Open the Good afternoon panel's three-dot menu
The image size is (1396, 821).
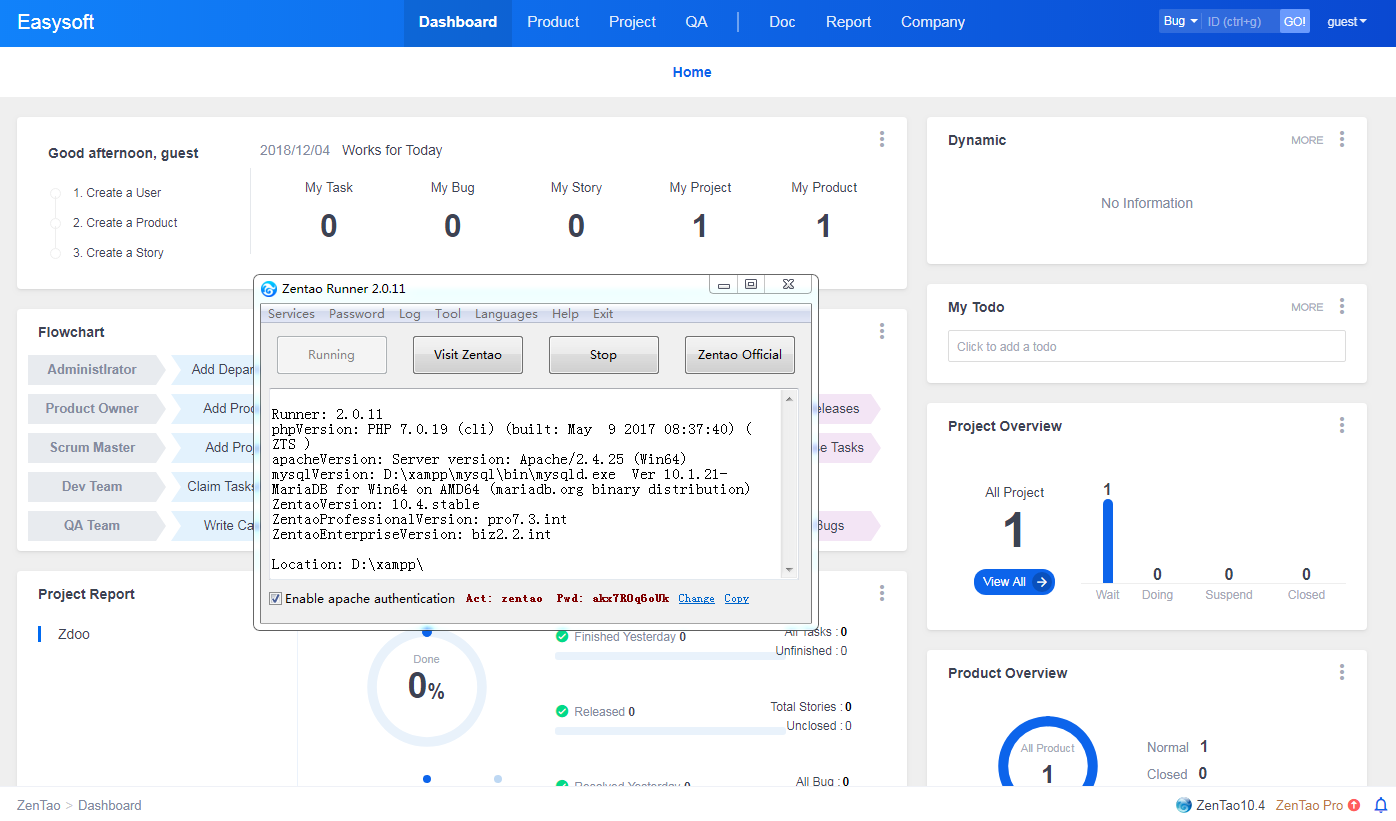[x=881, y=140]
